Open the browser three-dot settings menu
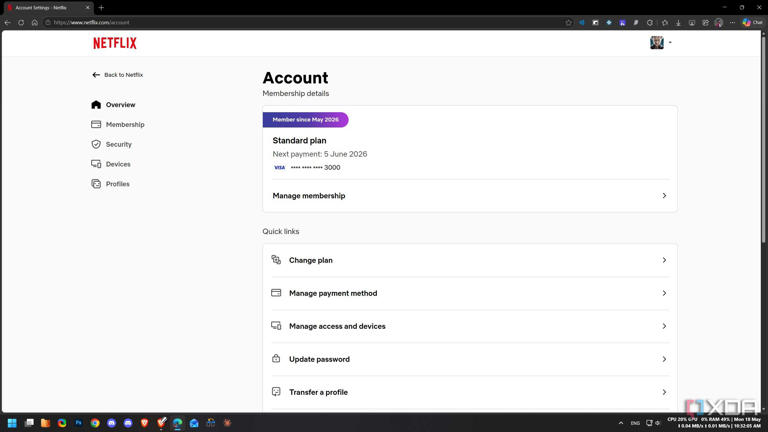 [x=732, y=23]
